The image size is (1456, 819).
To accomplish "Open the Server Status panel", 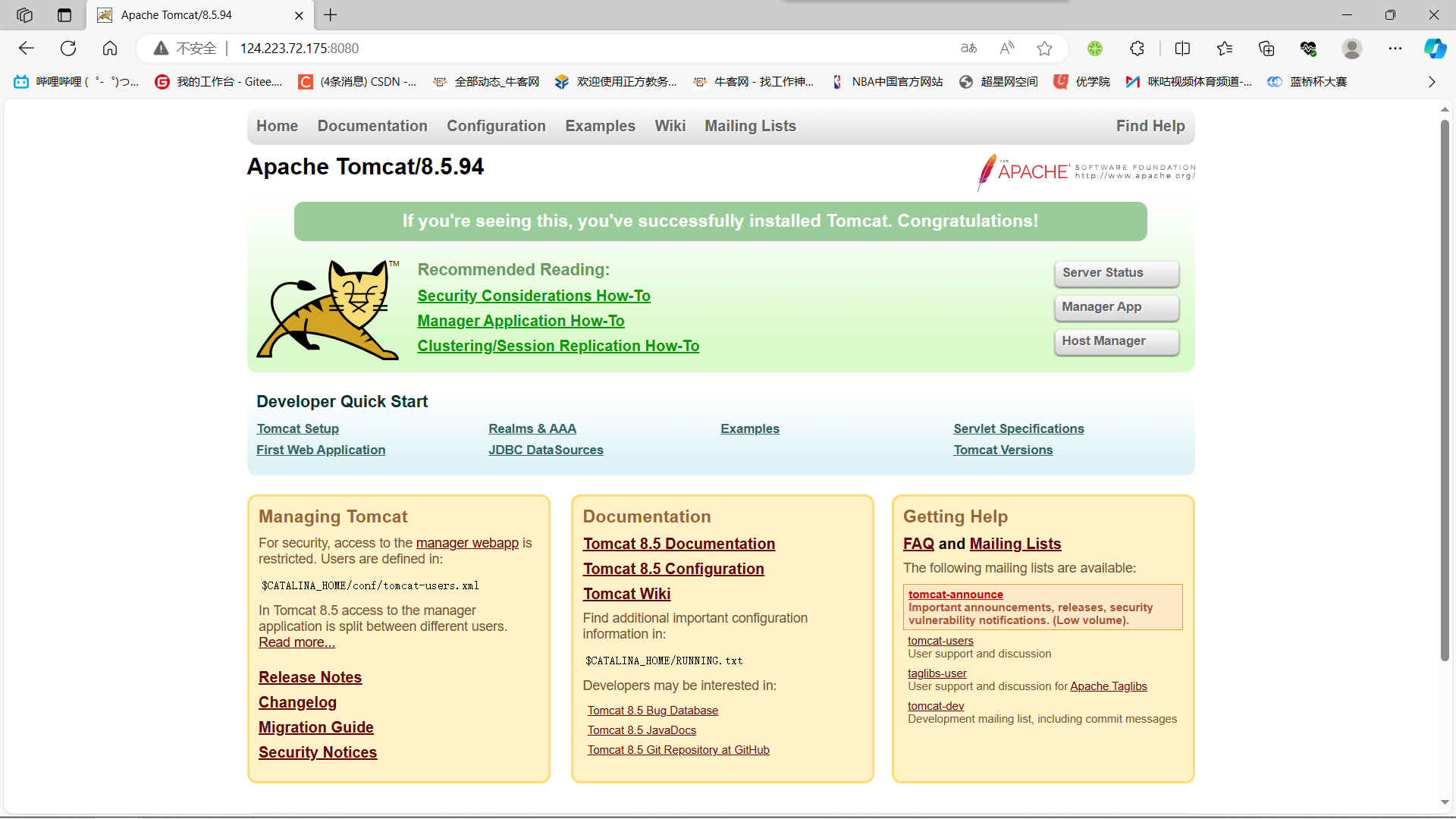I will [1116, 272].
